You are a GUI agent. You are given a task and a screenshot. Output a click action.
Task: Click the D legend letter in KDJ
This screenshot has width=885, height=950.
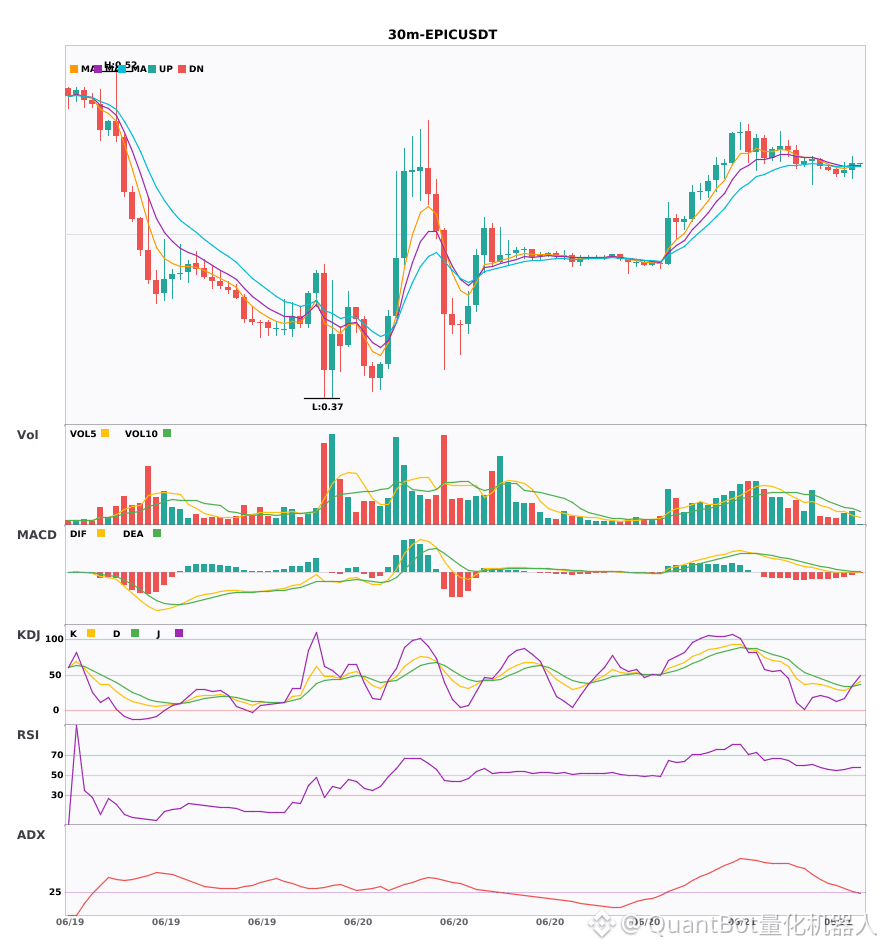(117, 634)
